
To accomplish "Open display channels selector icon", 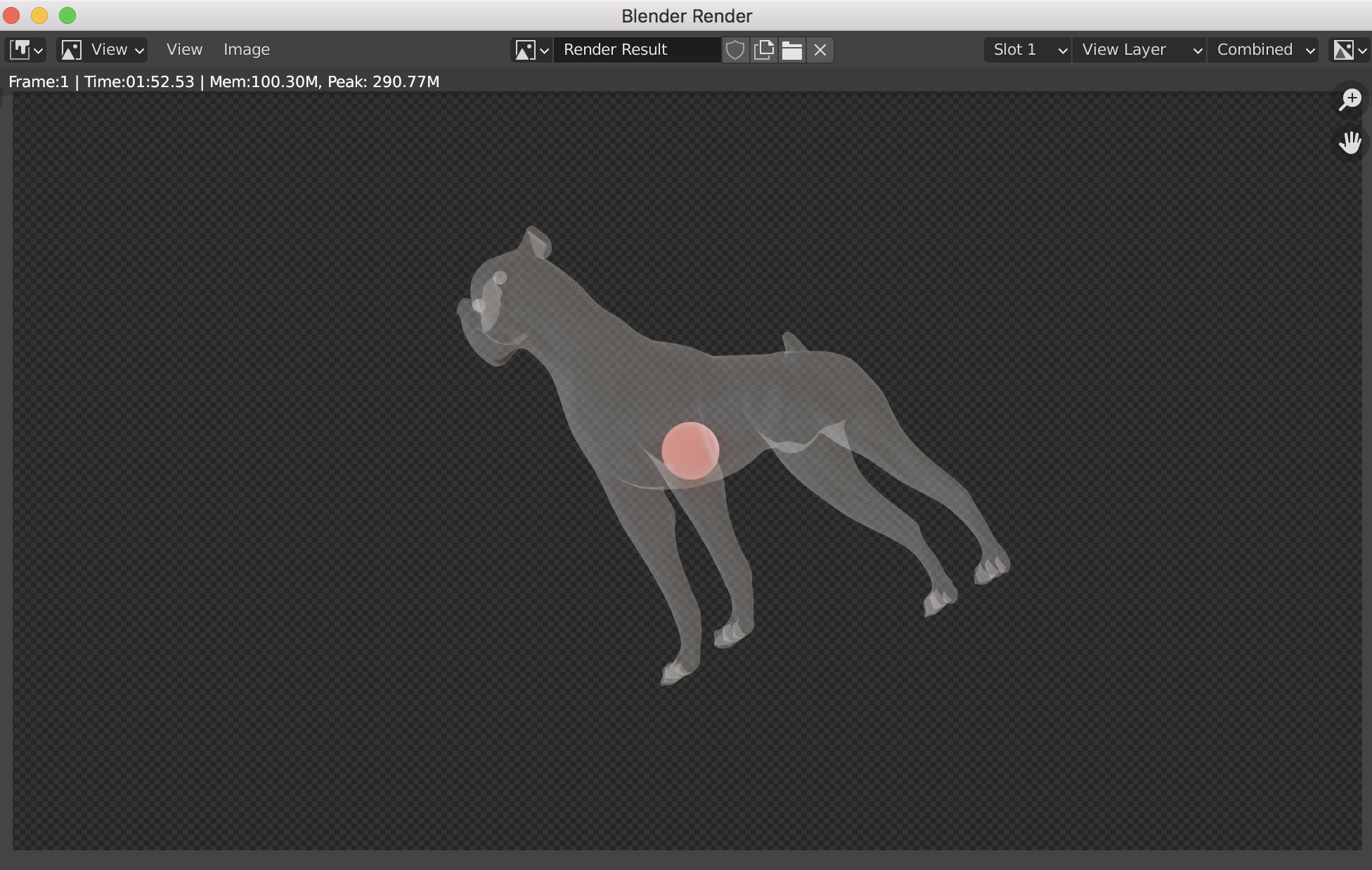I will click(1349, 50).
